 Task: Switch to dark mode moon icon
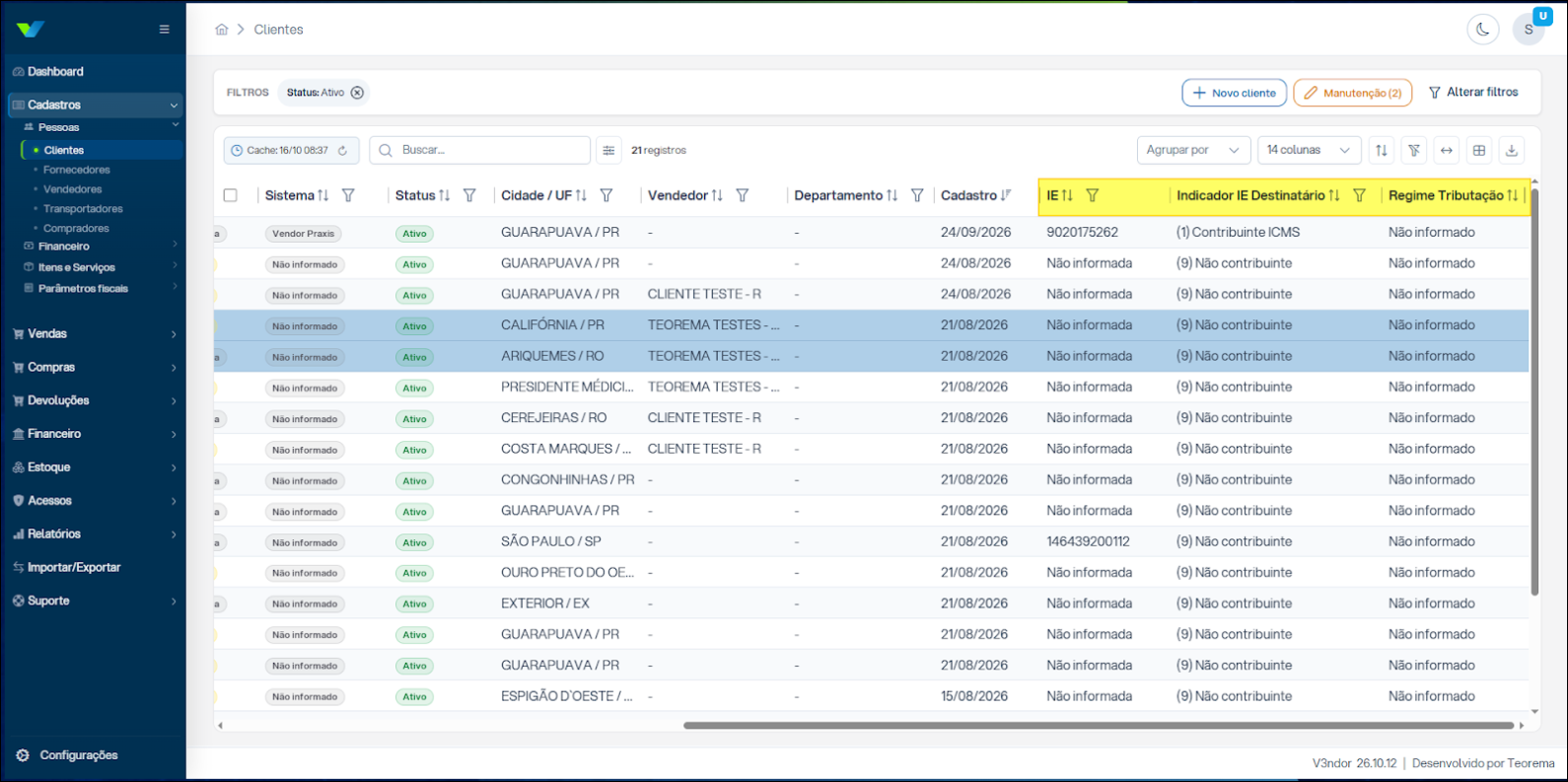(1483, 30)
